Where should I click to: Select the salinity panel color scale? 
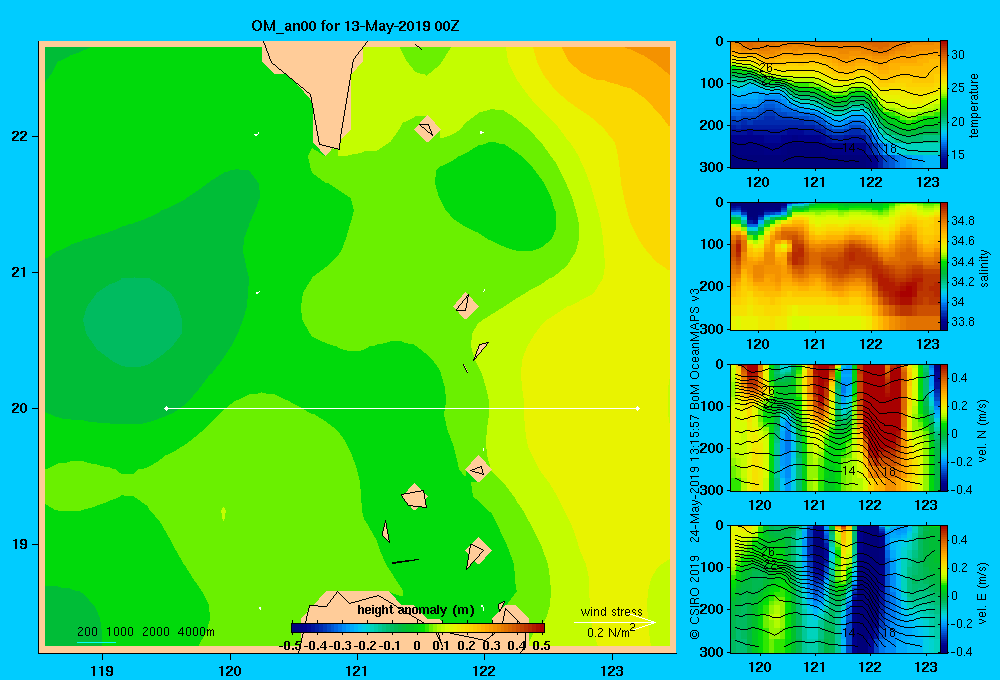(944, 267)
